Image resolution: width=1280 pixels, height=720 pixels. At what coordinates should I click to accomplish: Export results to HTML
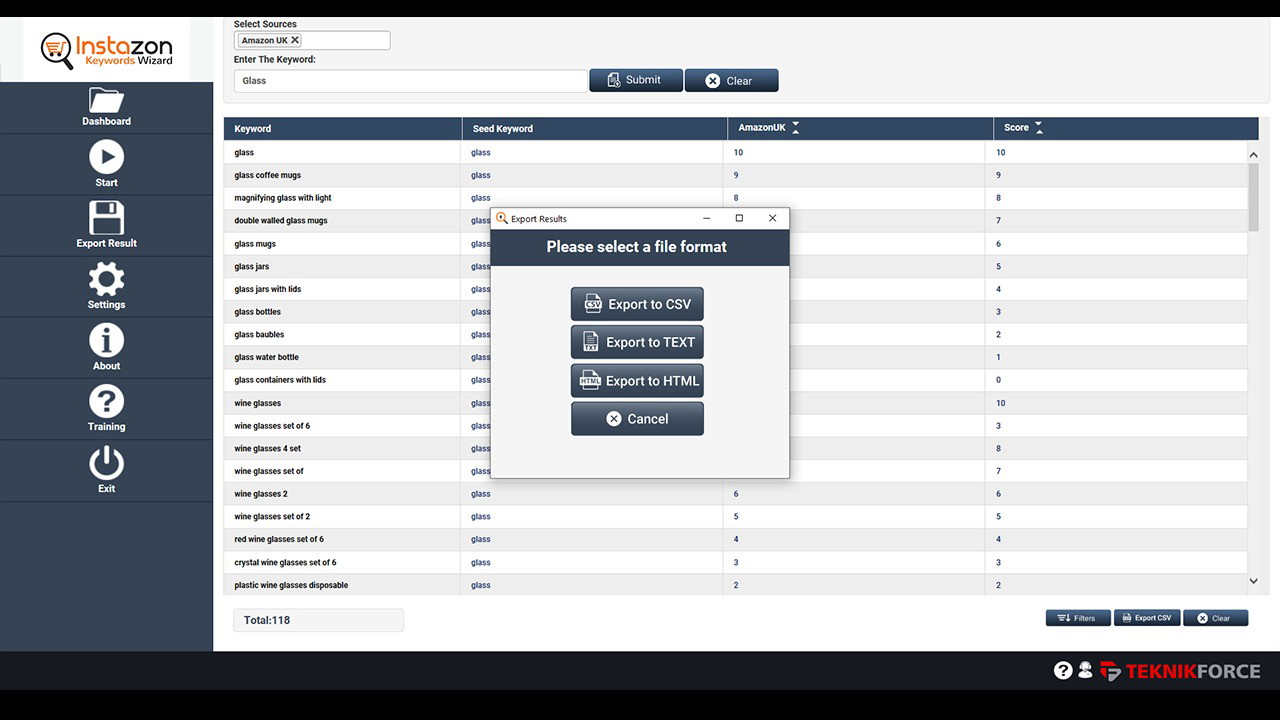(x=637, y=380)
